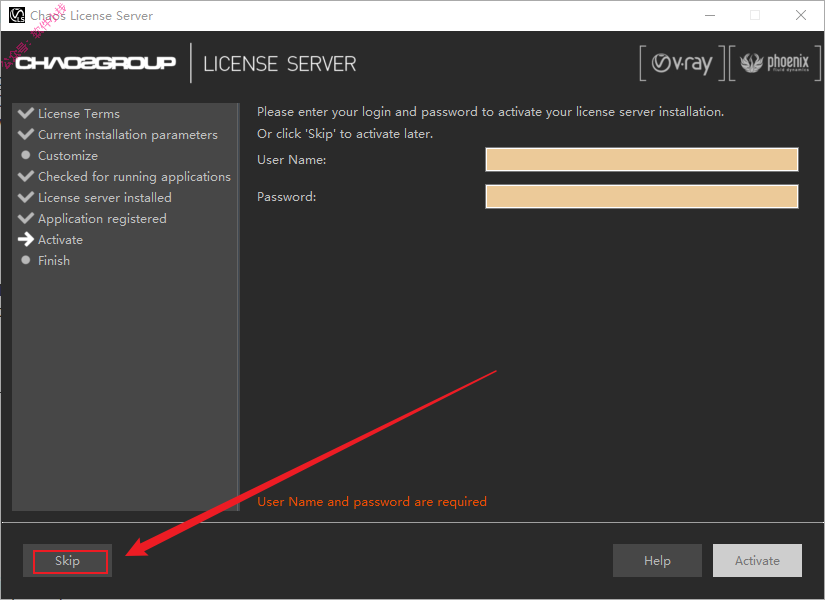Screen dimensions: 825x600
Task: Select the Customize step
Action: (68, 156)
